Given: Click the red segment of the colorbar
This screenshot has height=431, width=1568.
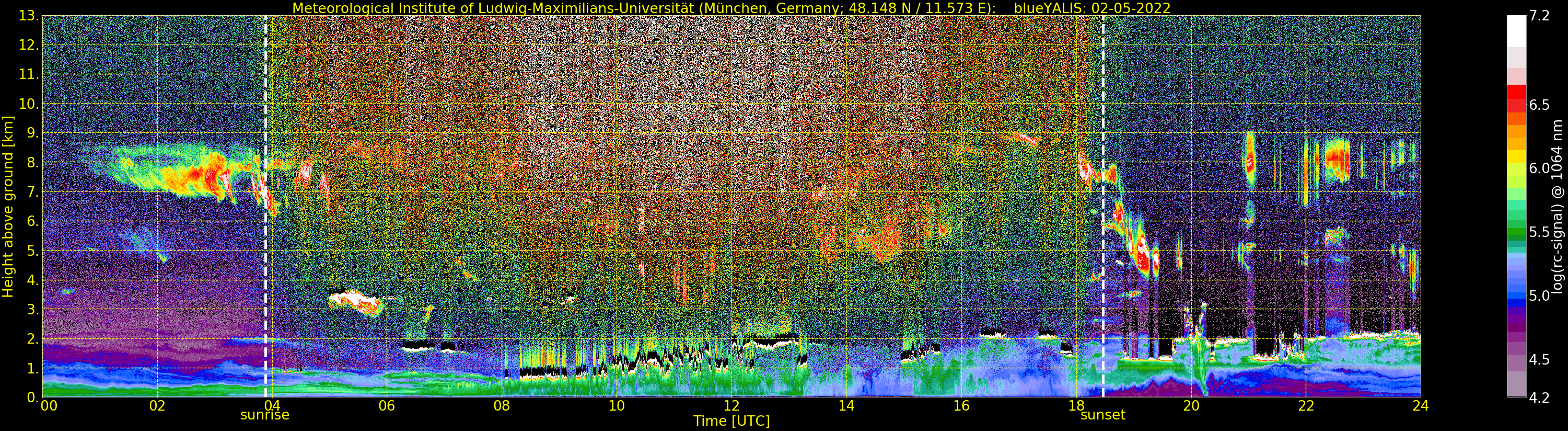Looking at the screenshot, I should pyautogui.click(x=1516, y=92).
